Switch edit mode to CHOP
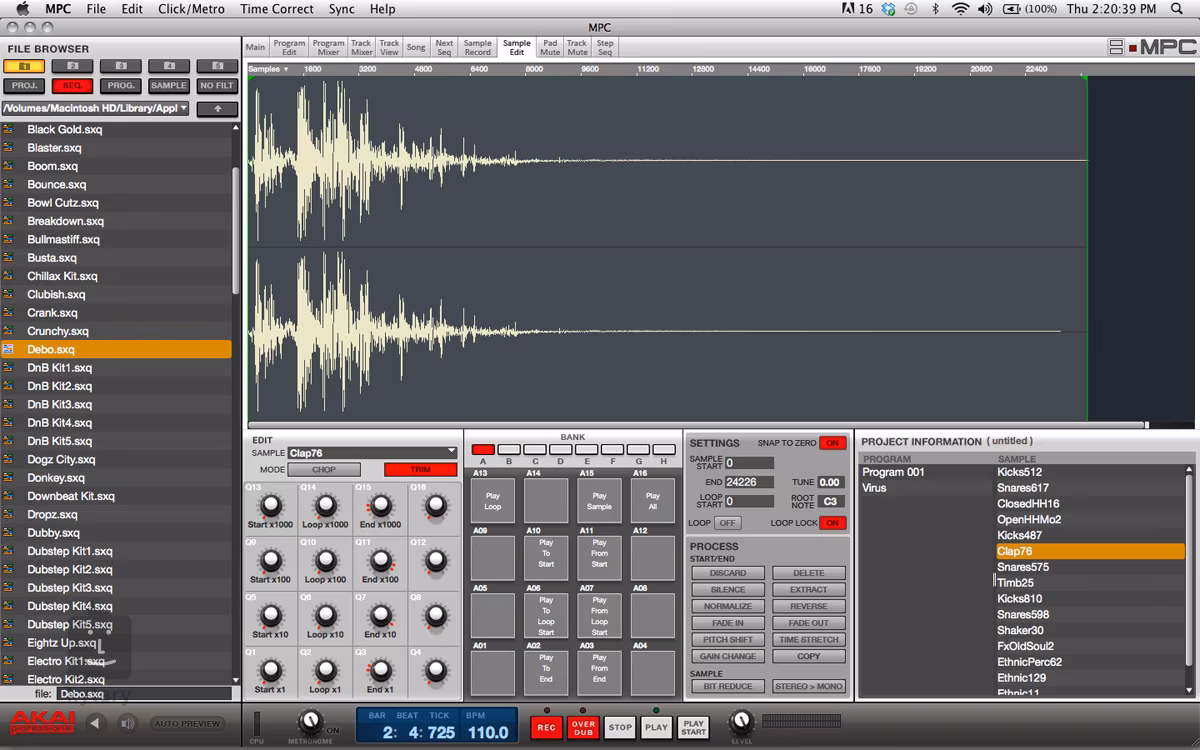Viewport: 1200px width, 750px height. click(x=324, y=469)
